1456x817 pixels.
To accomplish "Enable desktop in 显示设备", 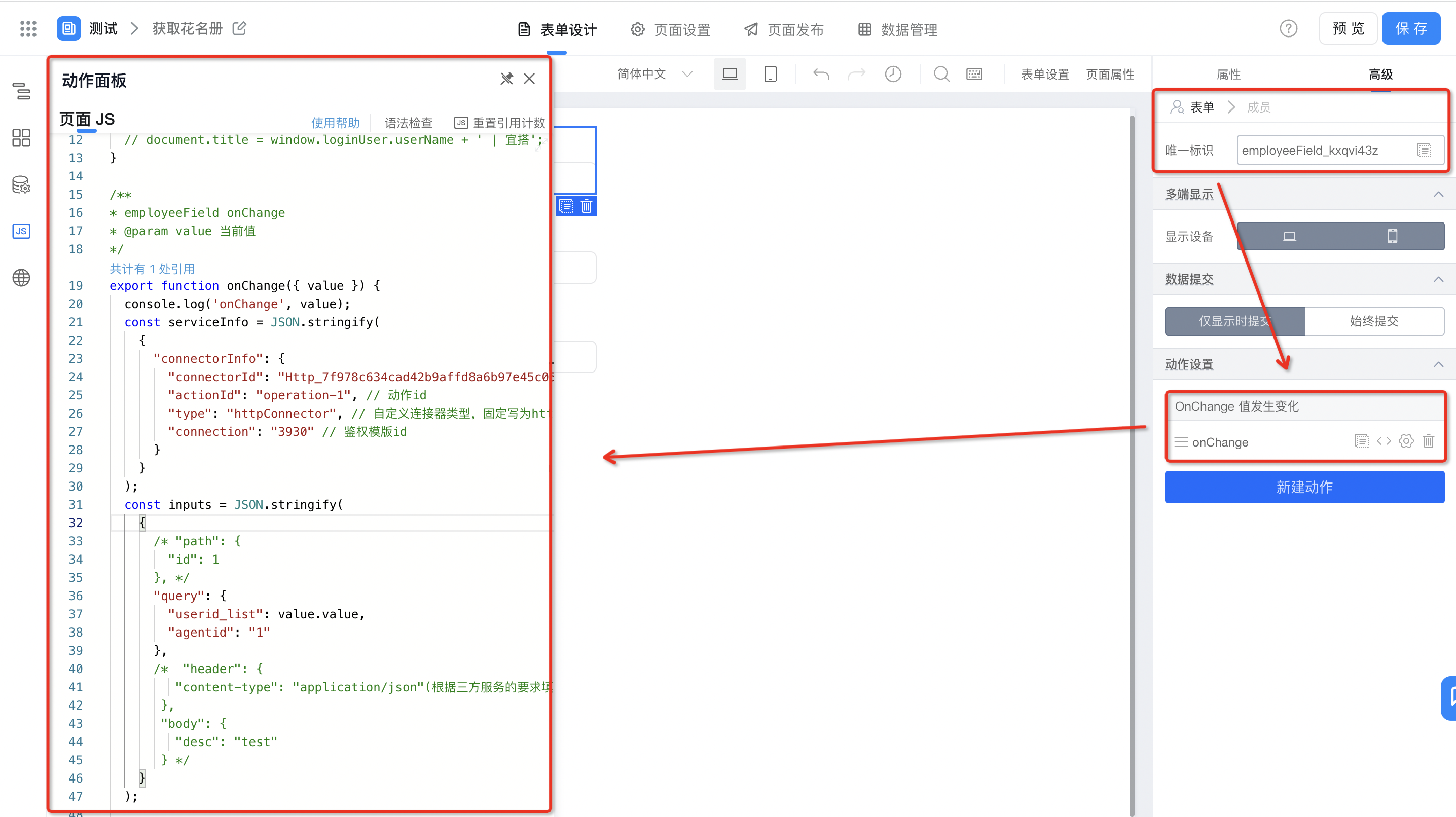I will coord(1289,236).
